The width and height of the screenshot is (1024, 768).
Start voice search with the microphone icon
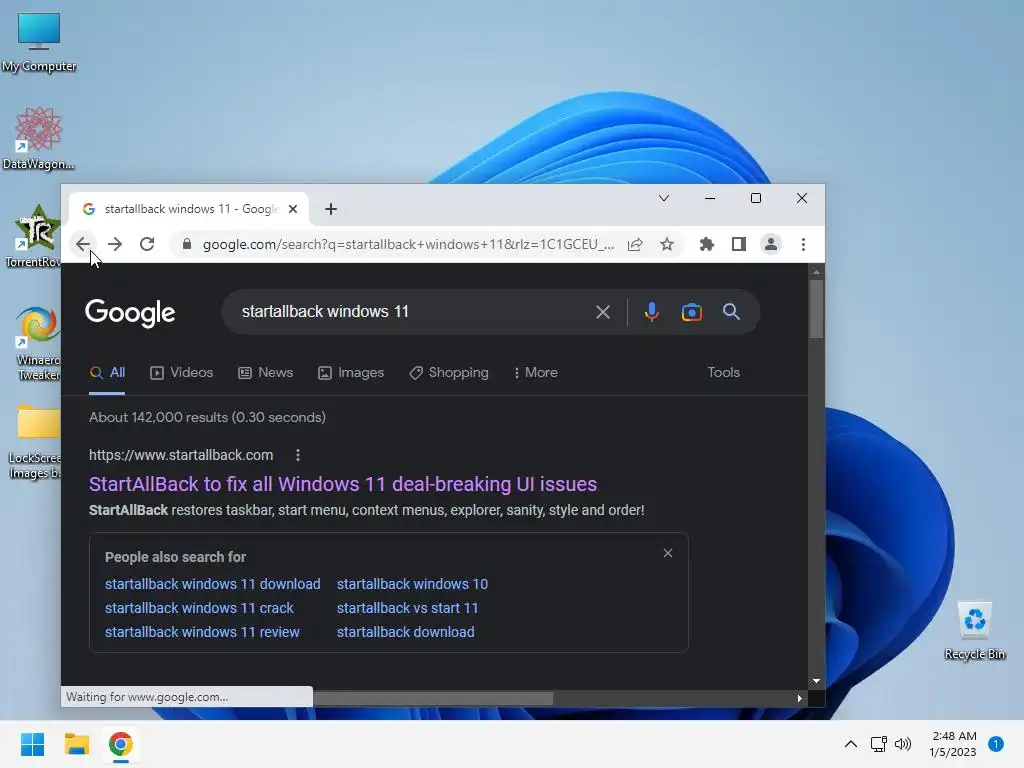click(x=651, y=312)
